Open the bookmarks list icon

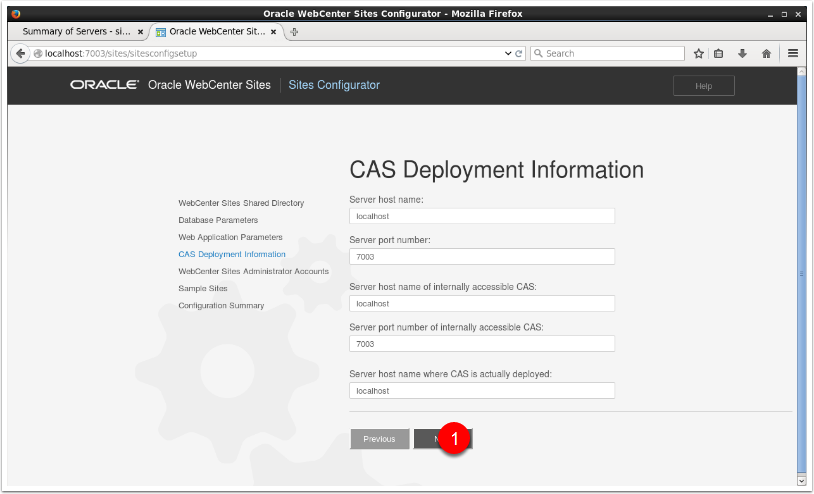click(x=718, y=53)
